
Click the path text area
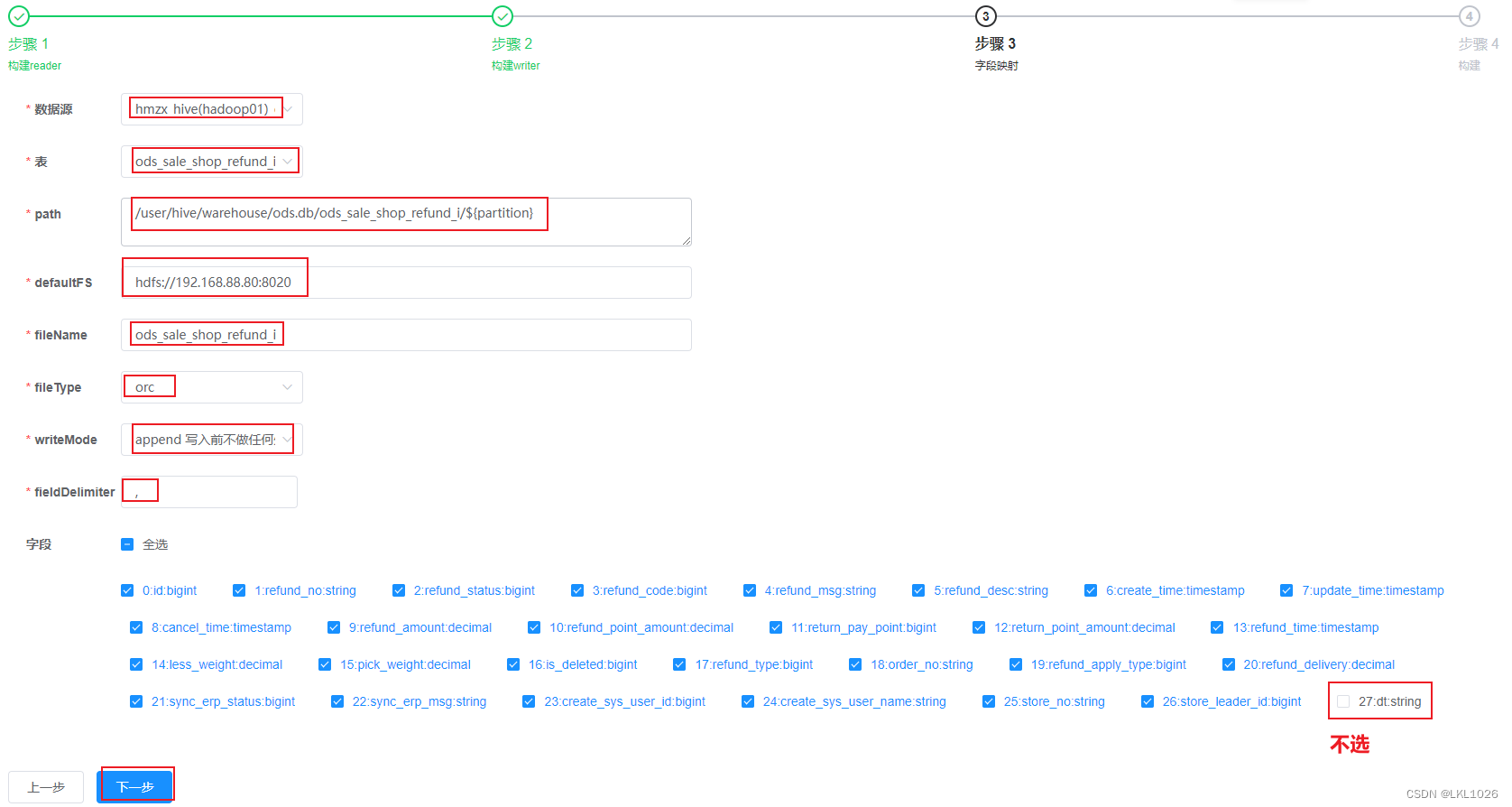tap(406, 222)
